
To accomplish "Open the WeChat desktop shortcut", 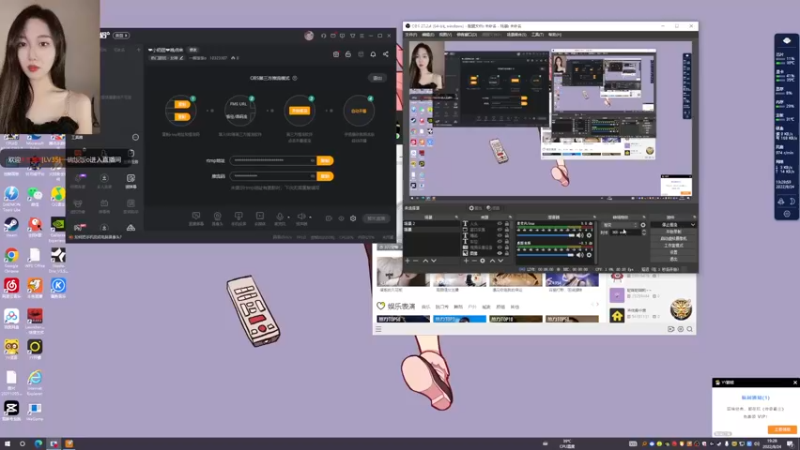I will coord(35,194).
